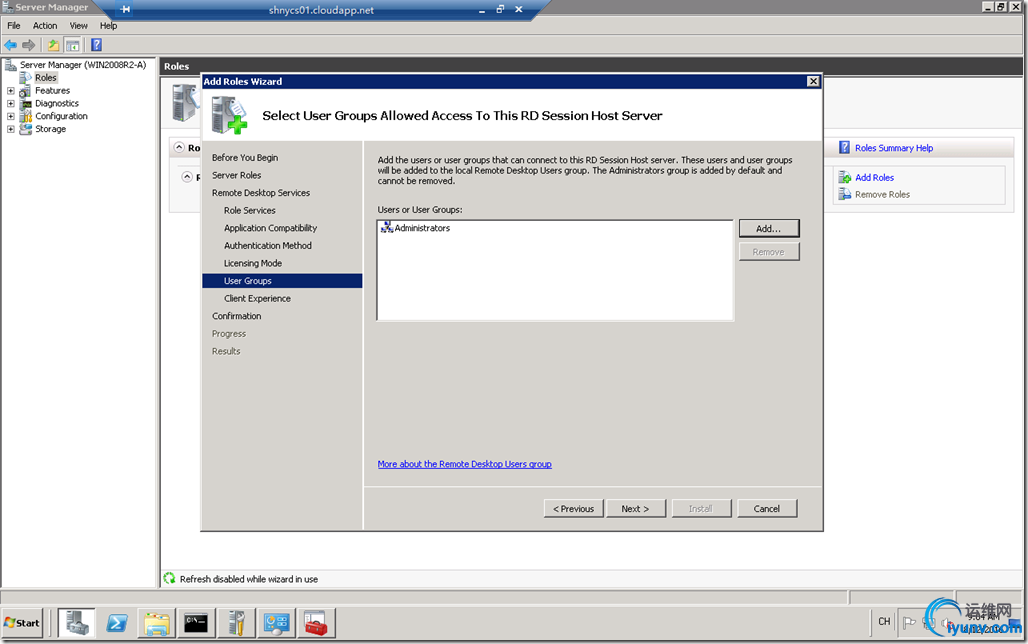Select Storage item in tree
1028x644 pixels.
(50, 129)
